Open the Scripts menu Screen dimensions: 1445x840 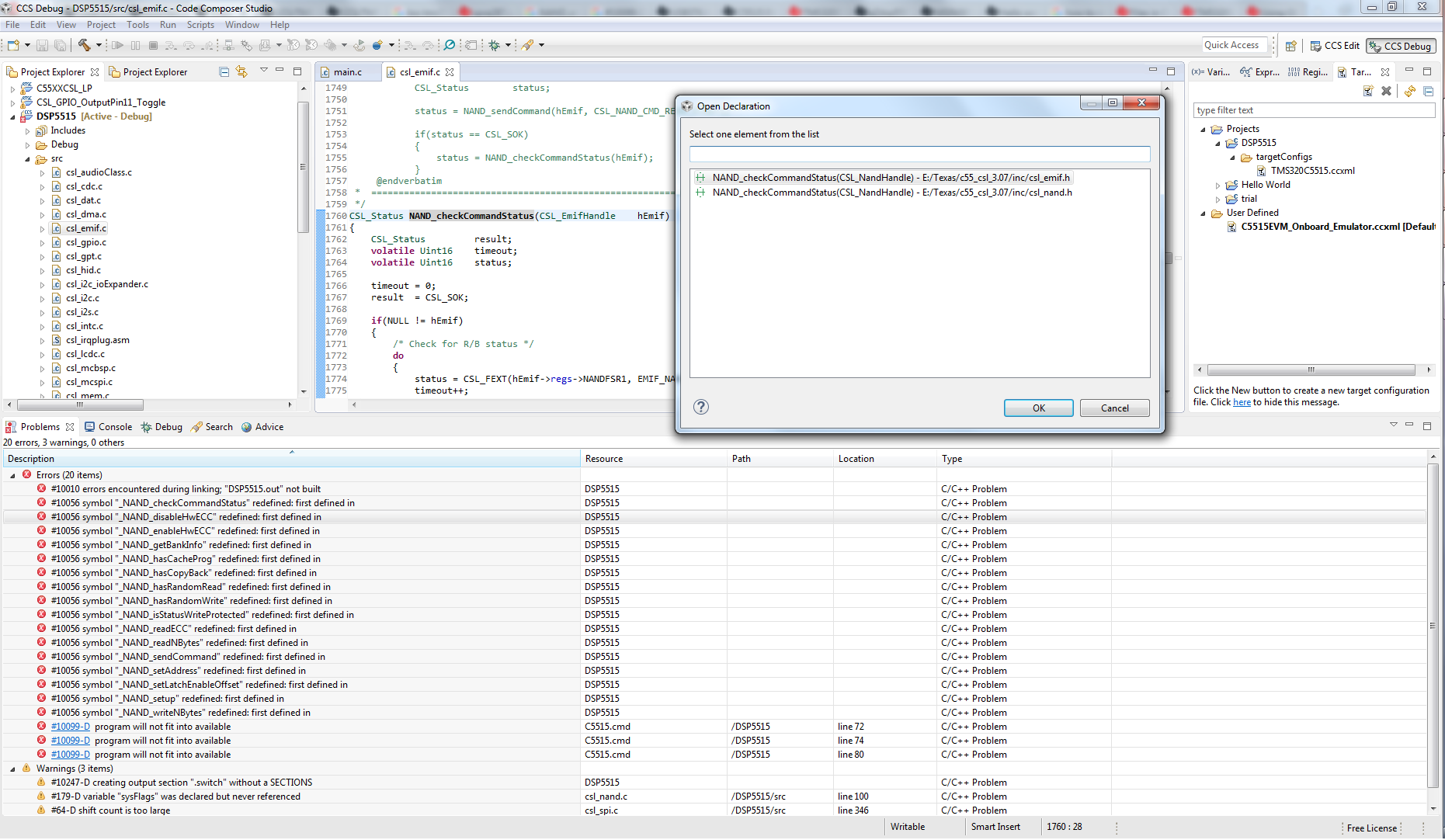200,25
